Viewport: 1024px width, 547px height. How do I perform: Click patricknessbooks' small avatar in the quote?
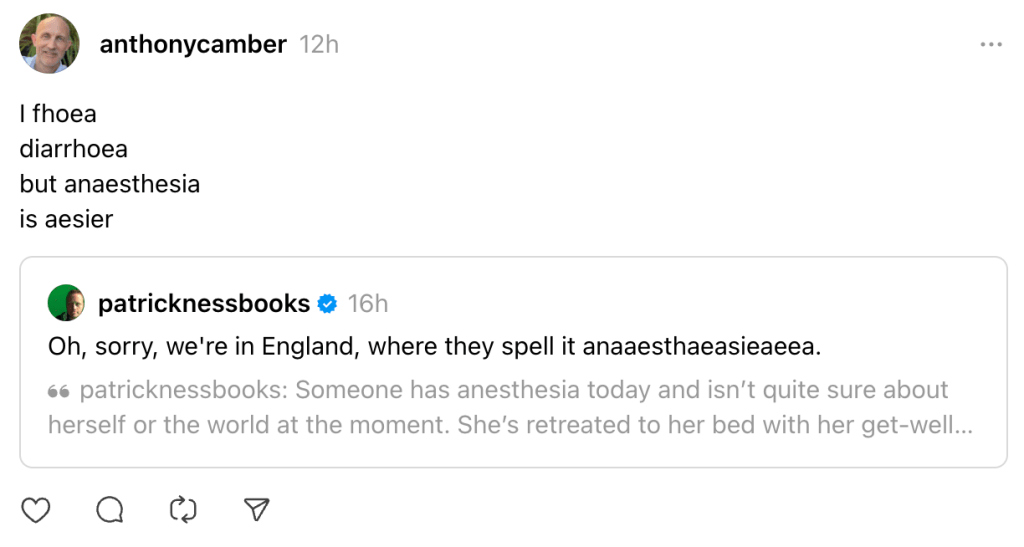click(66, 303)
